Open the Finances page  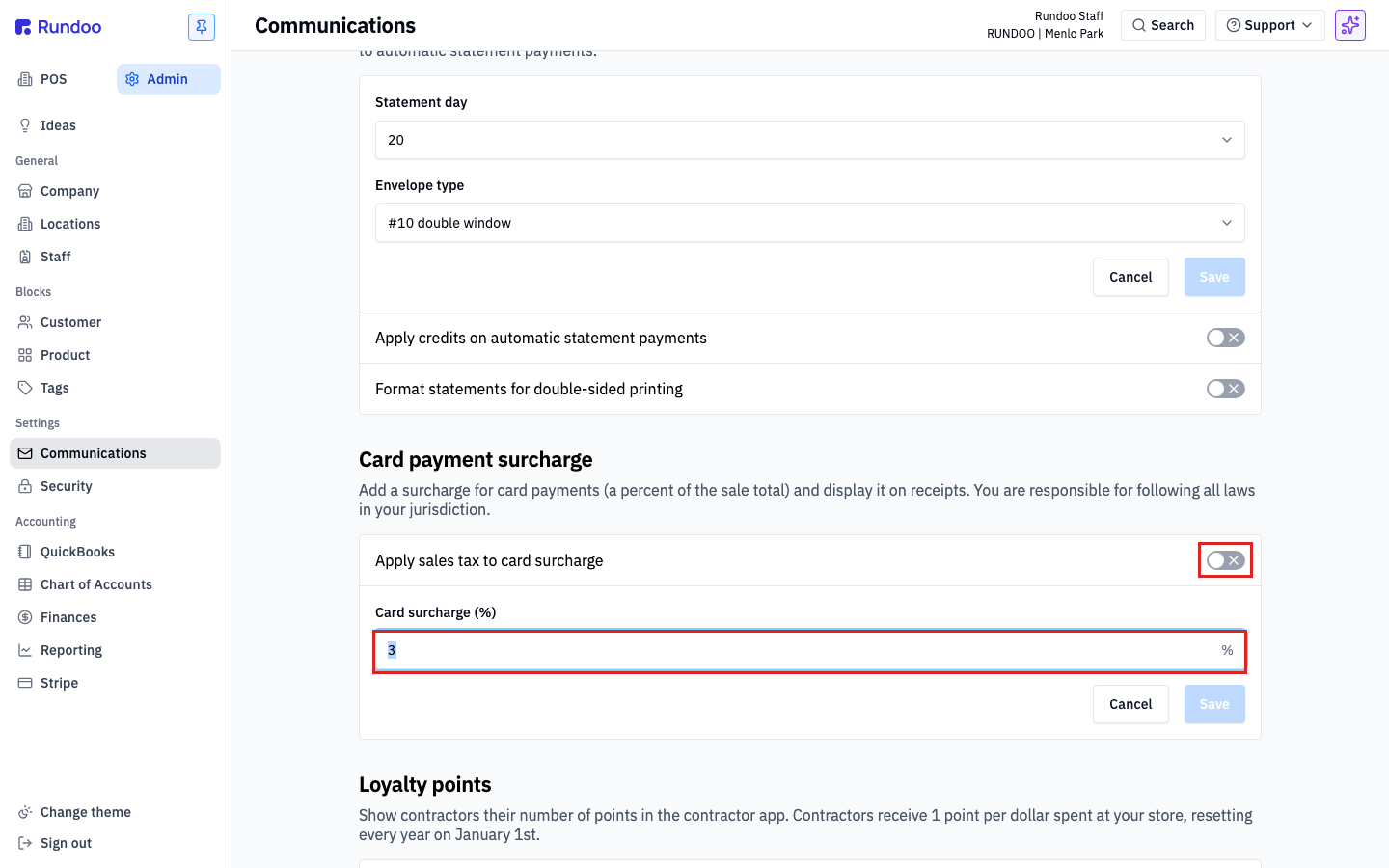click(116, 617)
